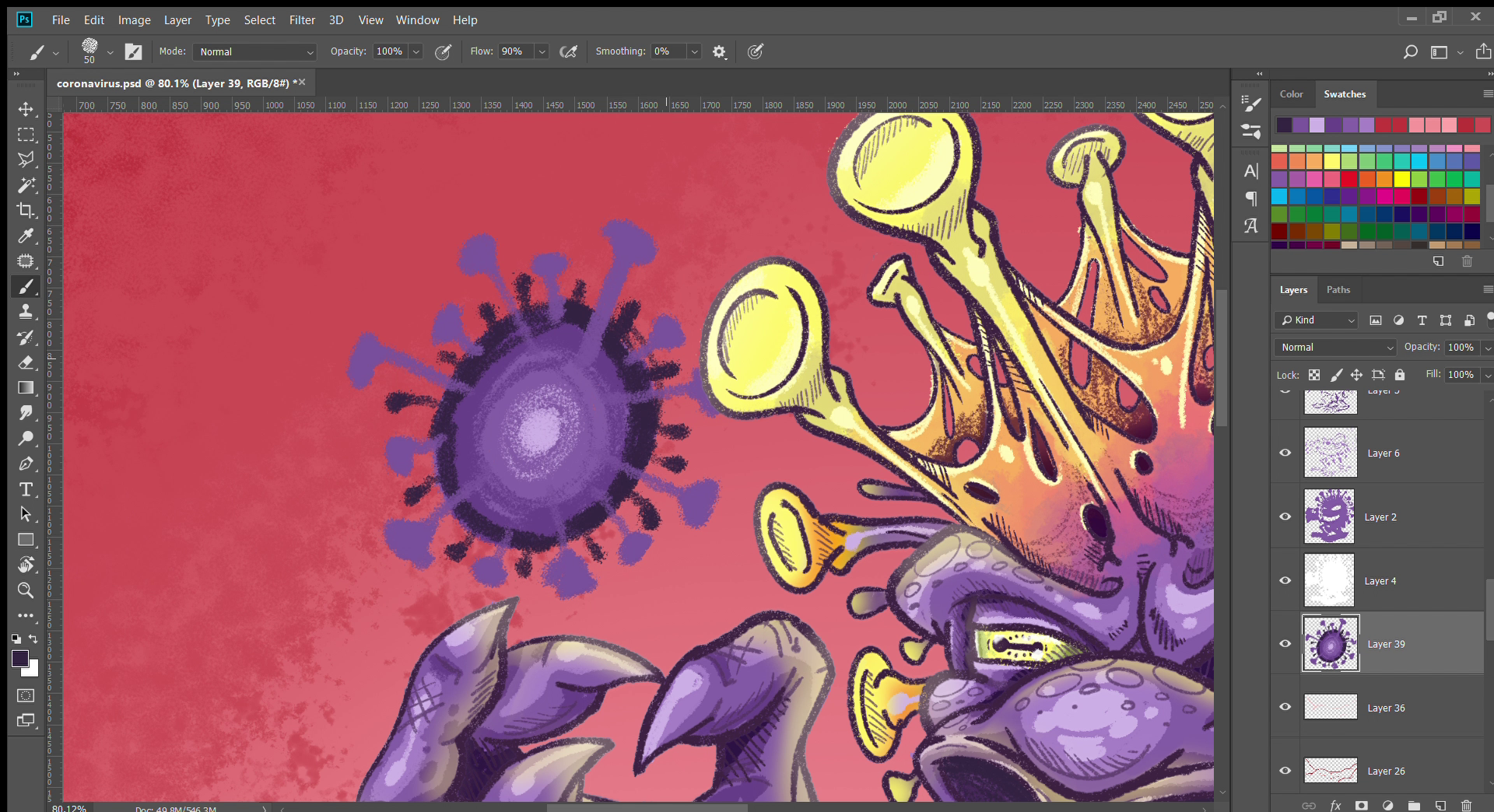1494x812 pixels.
Task: Choose the Clone Stamp tool
Action: pos(26,312)
